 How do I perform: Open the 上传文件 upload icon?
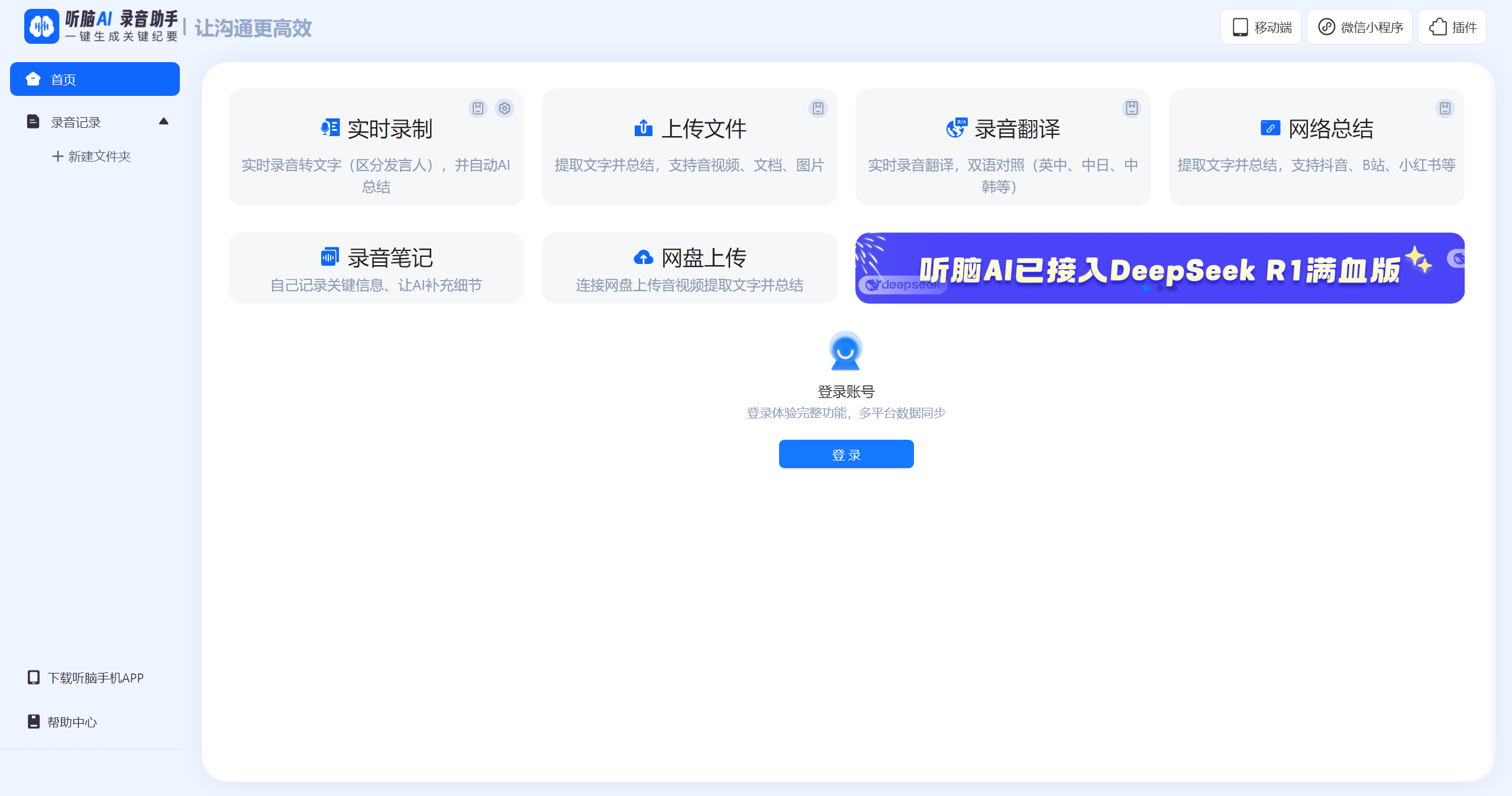[x=643, y=128]
